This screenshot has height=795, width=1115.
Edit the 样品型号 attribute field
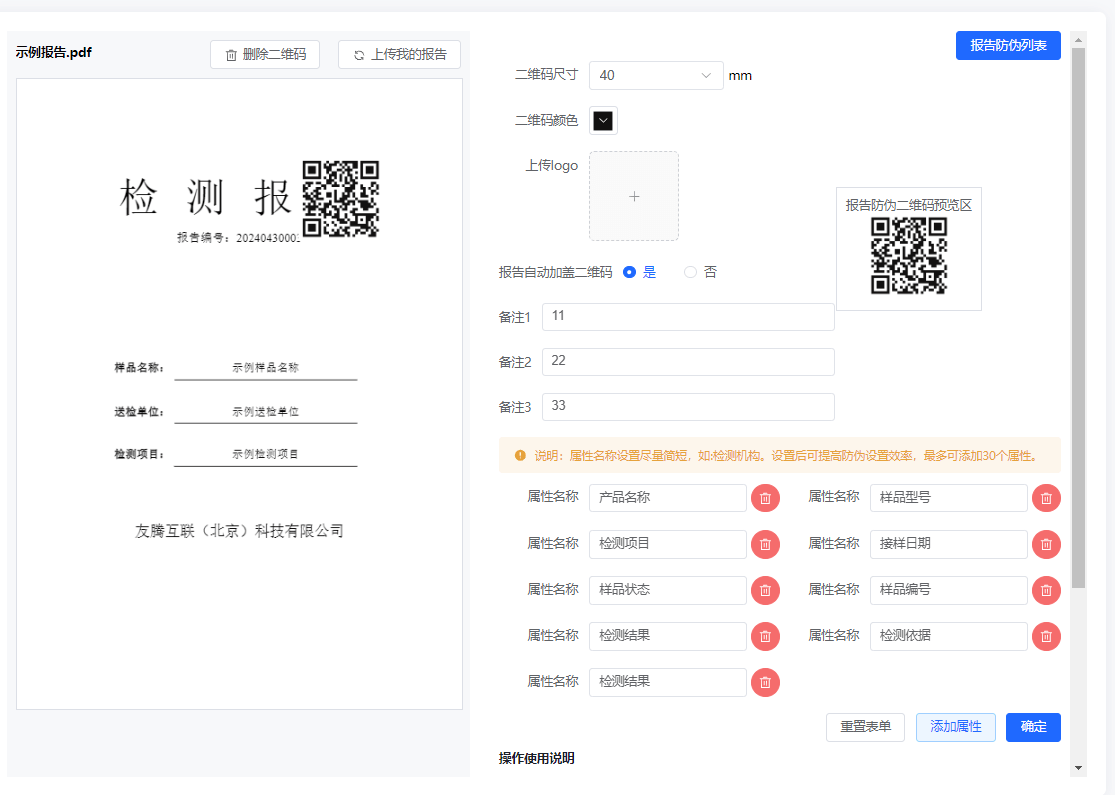949,498
